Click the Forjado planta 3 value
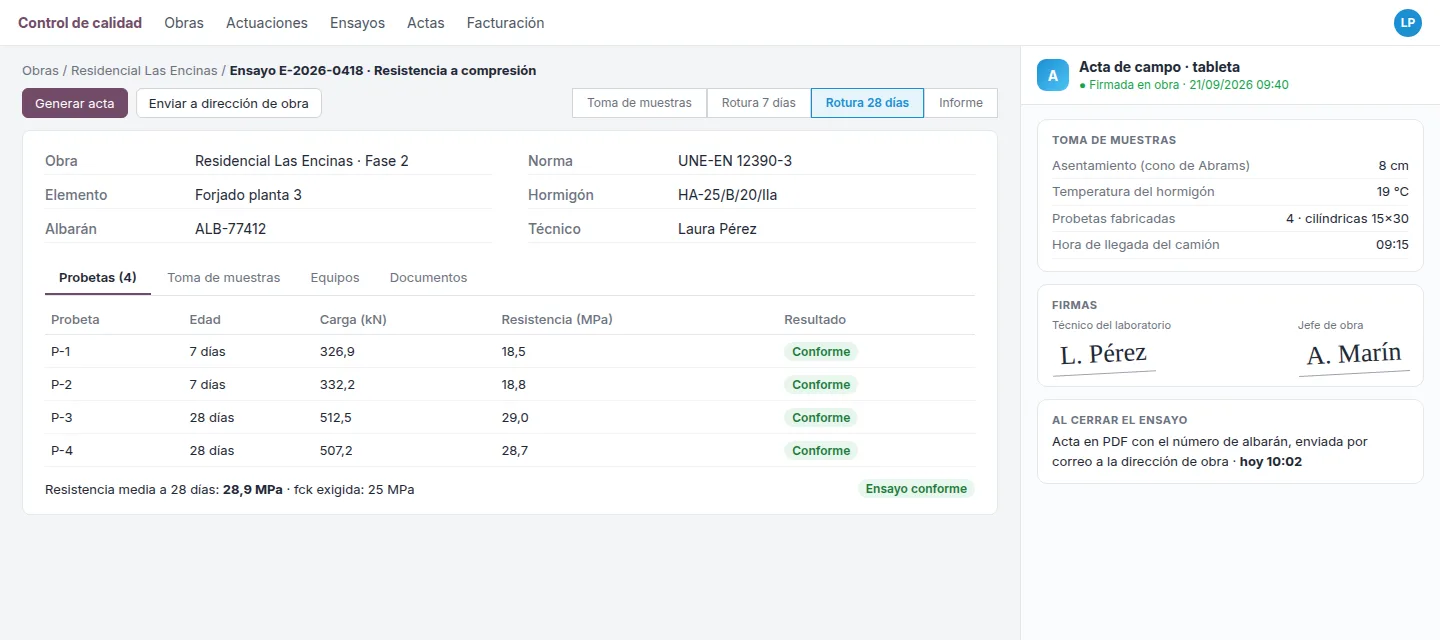This screenshot has width=1440, height=640. (248, 195)
